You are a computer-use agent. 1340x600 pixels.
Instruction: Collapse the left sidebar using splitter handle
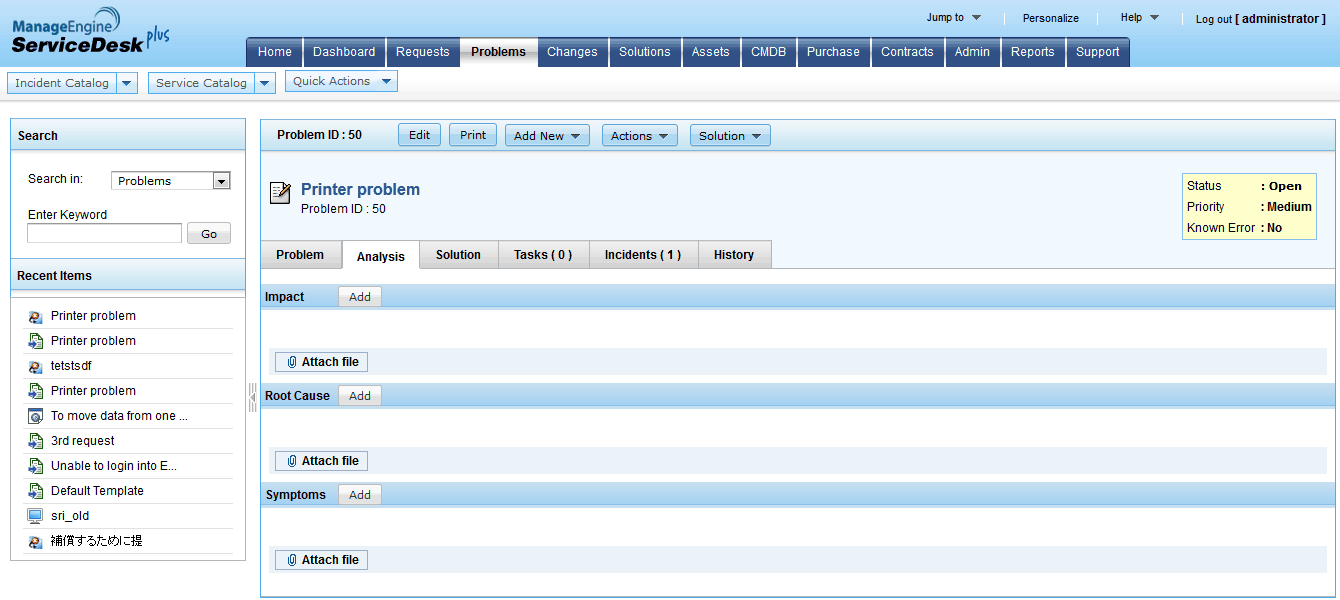point(252,397)
